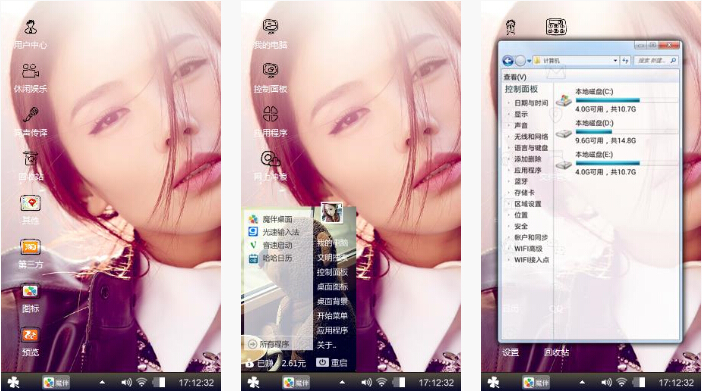Open 安全 in the control panel list
The image size is (702, 391).
point(521,226)
